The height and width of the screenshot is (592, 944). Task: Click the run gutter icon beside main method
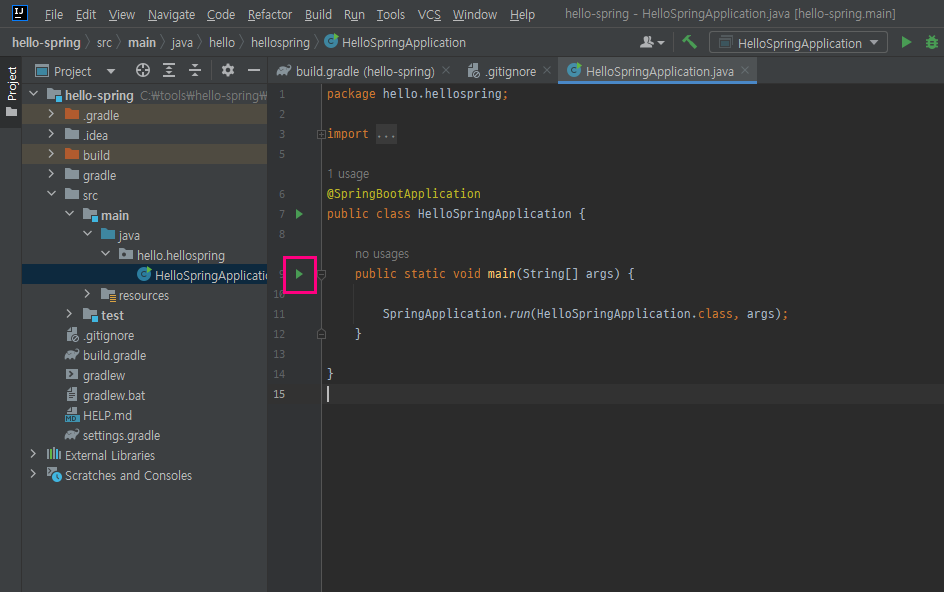299,274
